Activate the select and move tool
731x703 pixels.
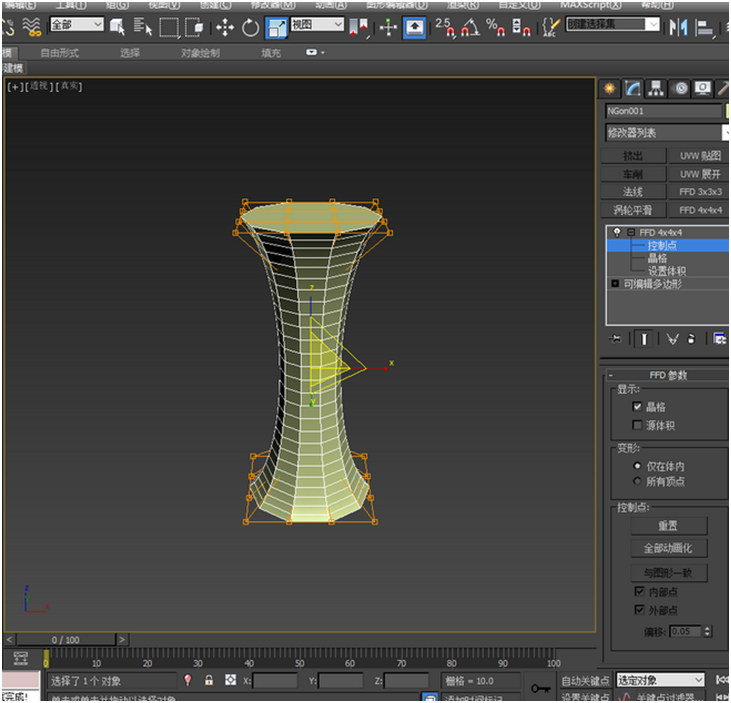225,28
